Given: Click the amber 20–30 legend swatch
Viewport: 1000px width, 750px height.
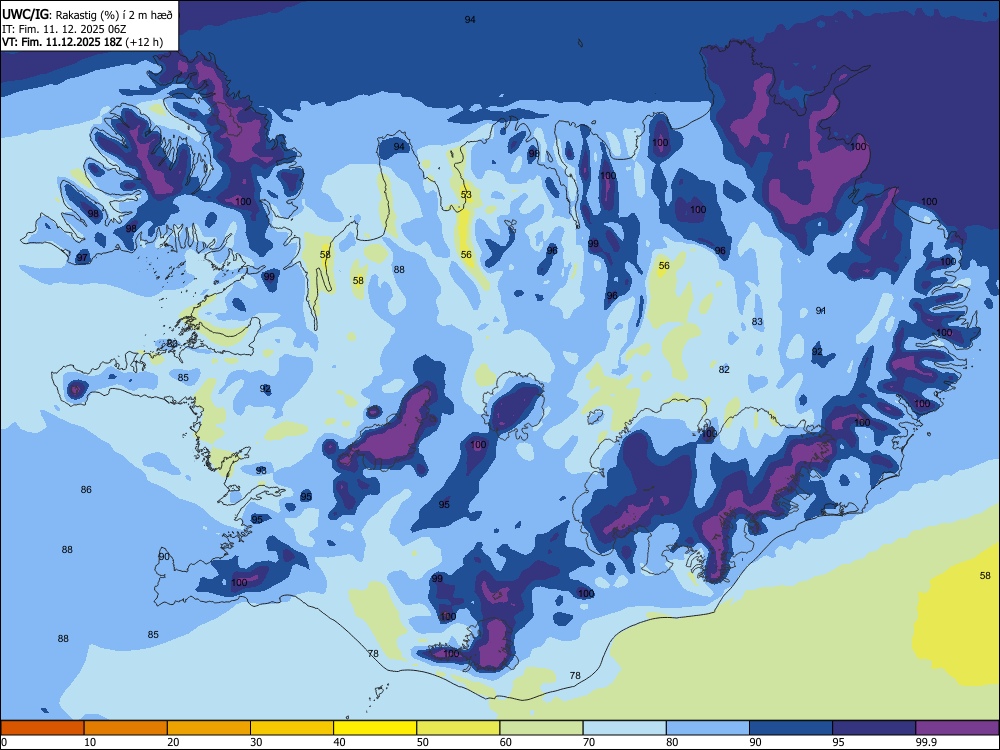Looking at the screenshot, I should (x=209, y=728).
